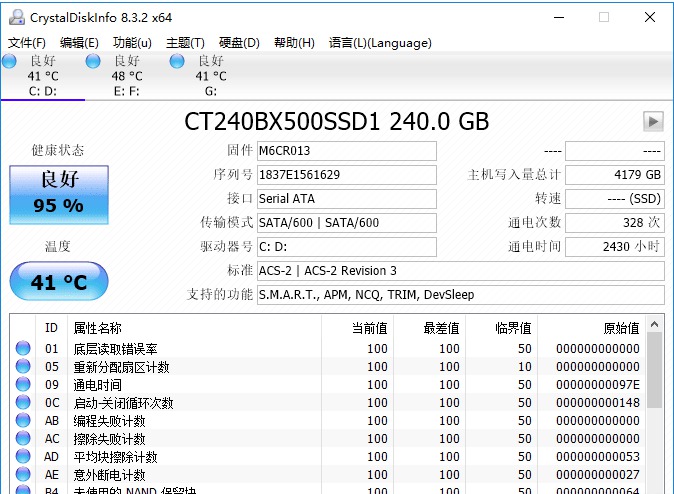Click the serial number field 1837E1561629
674x494 pixels.
[x=347, y=175]
